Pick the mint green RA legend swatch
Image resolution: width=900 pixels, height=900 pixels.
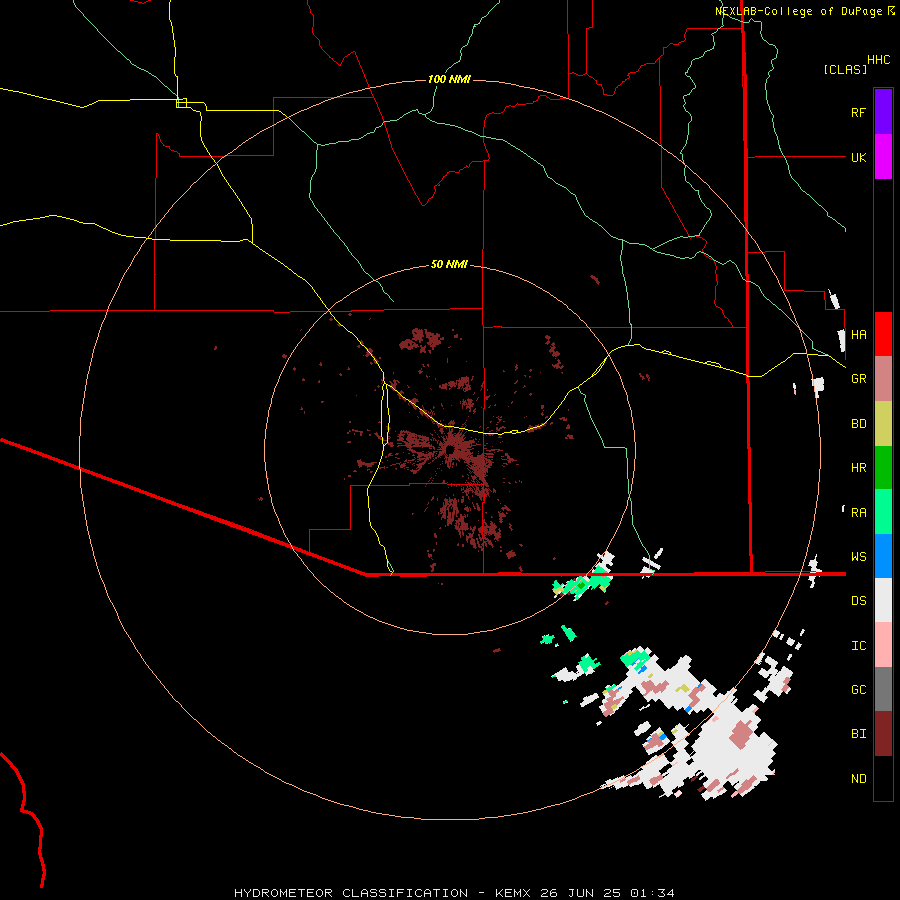coord(883,512)
